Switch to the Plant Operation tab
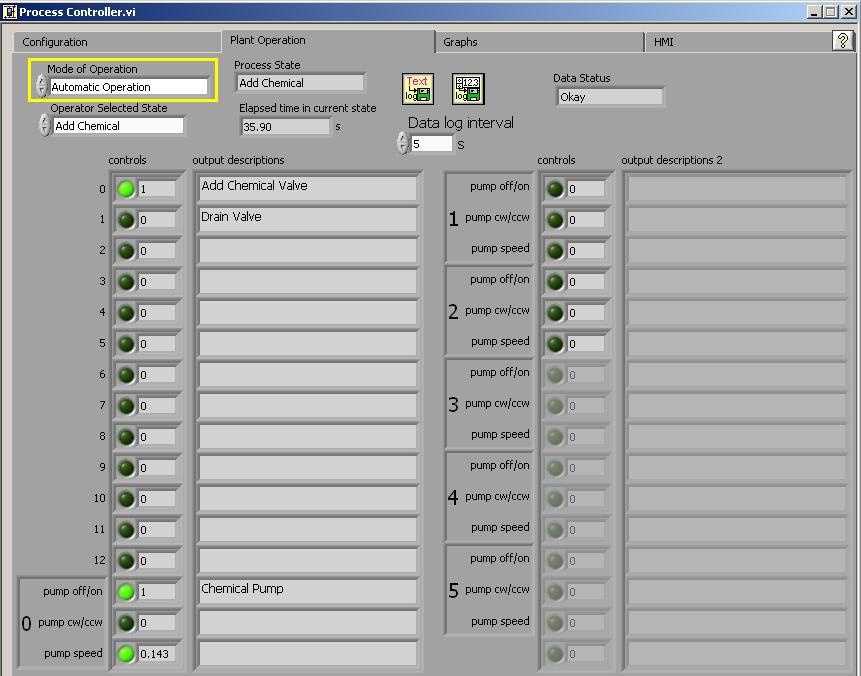Viewport: 861px width, 676px height. tap(328, 41)
